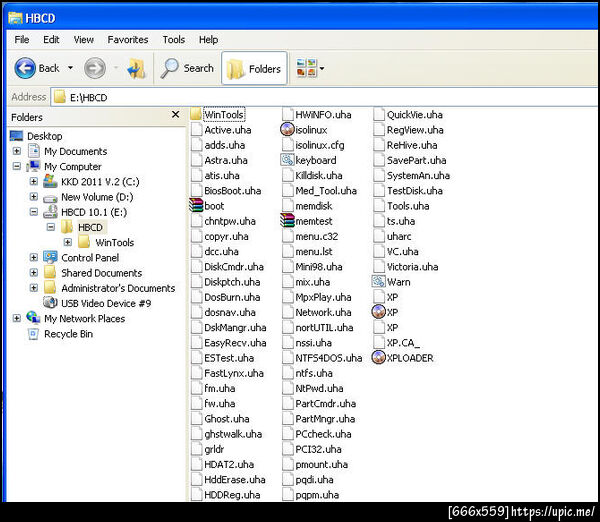Expand My Documents tree node
The image size is (600, 522).
16,151
